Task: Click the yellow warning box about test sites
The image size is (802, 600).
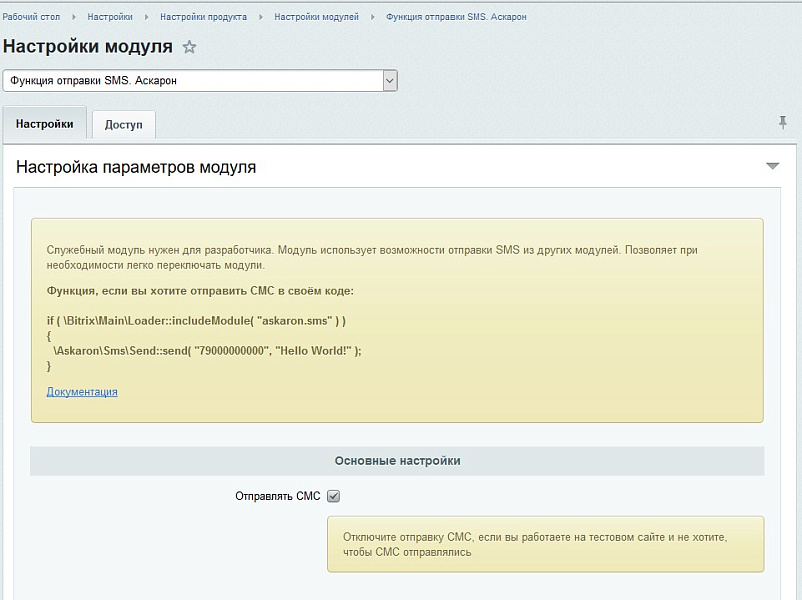Action: point(545,544)
